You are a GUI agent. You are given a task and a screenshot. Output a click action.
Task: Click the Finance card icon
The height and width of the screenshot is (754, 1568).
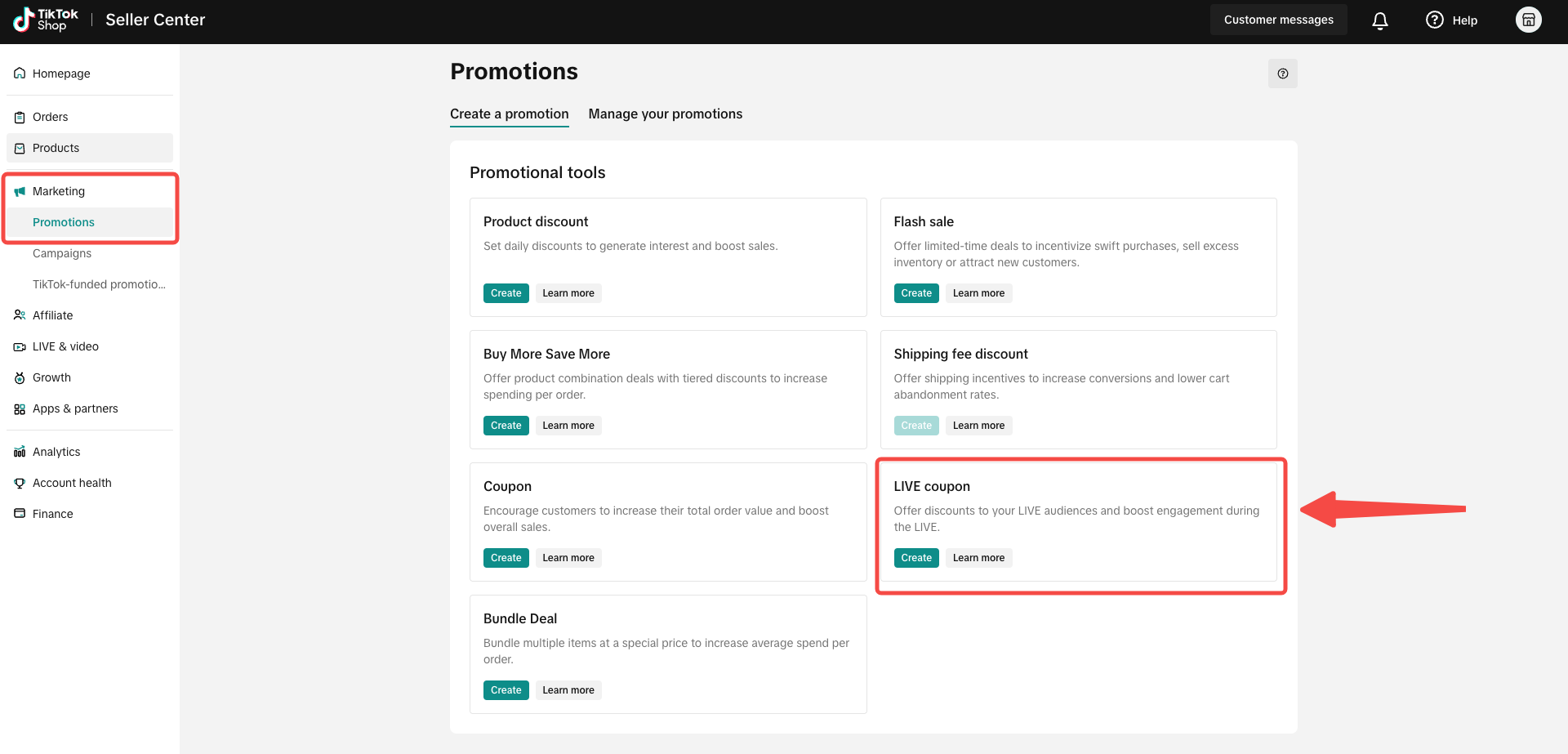tap(20, 514)
